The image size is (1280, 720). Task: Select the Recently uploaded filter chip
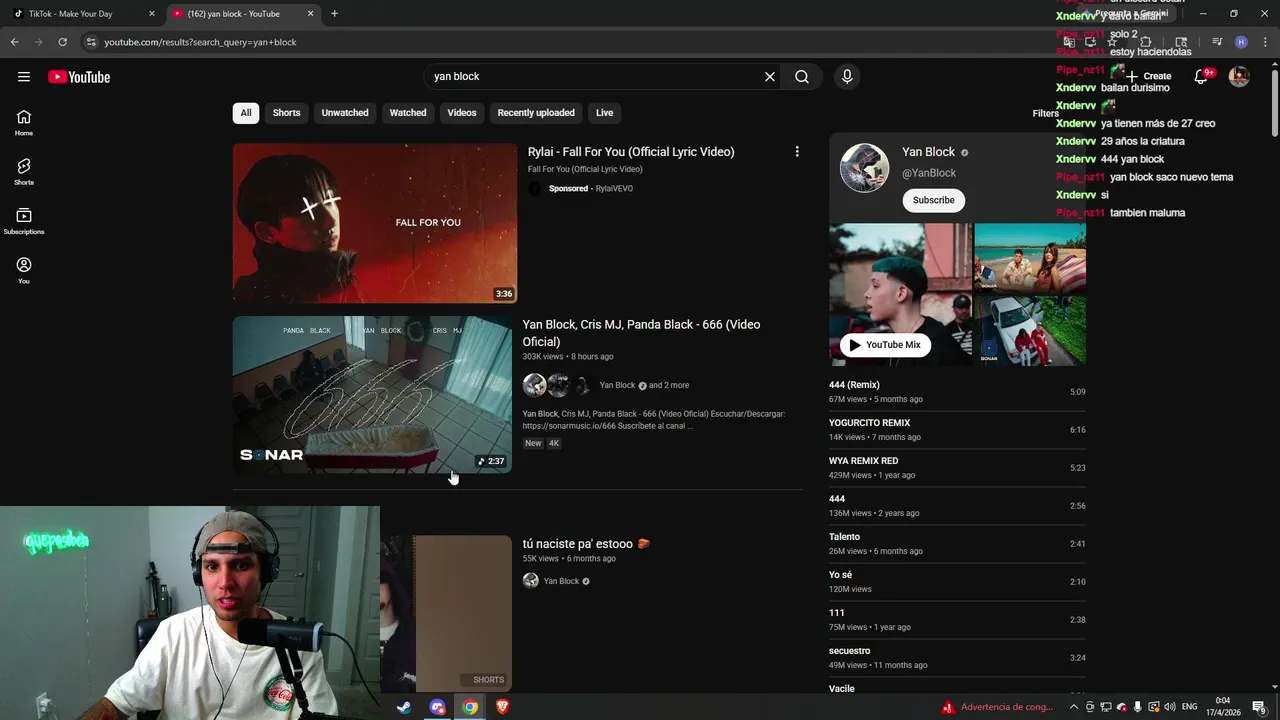(x=536, y=113)
